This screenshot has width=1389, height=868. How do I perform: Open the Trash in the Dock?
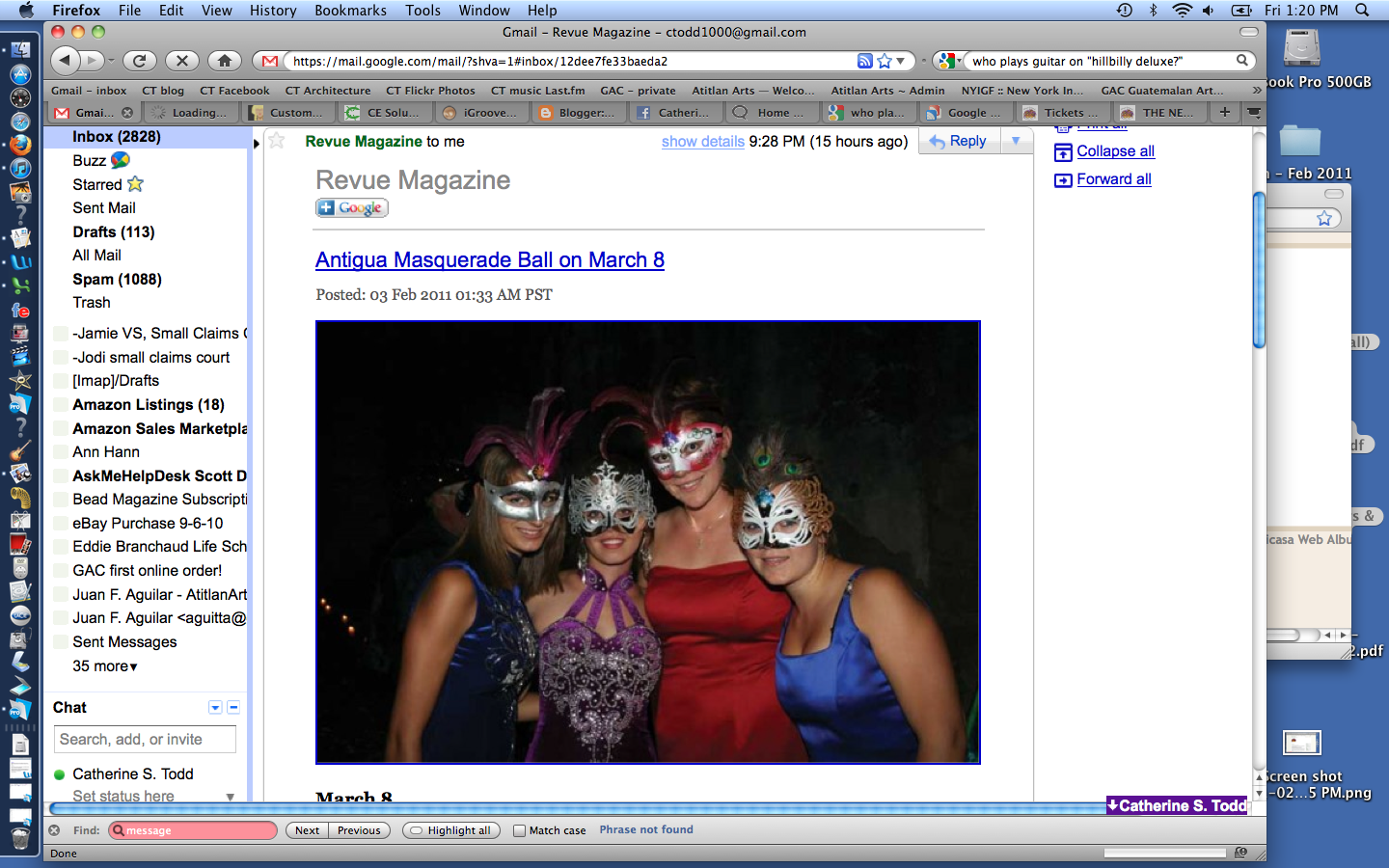(20, 837)
